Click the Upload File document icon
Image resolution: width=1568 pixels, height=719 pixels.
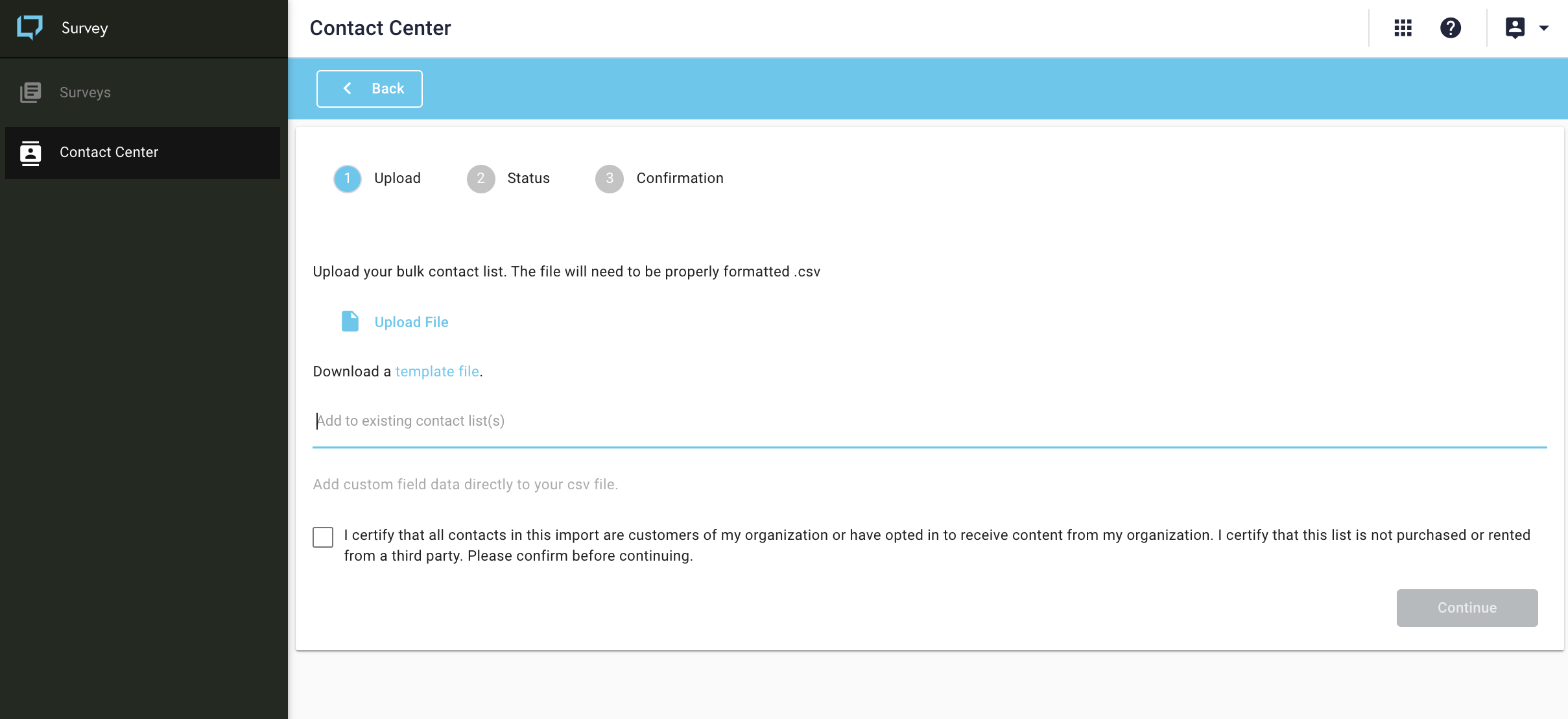[x=350, y=321]
